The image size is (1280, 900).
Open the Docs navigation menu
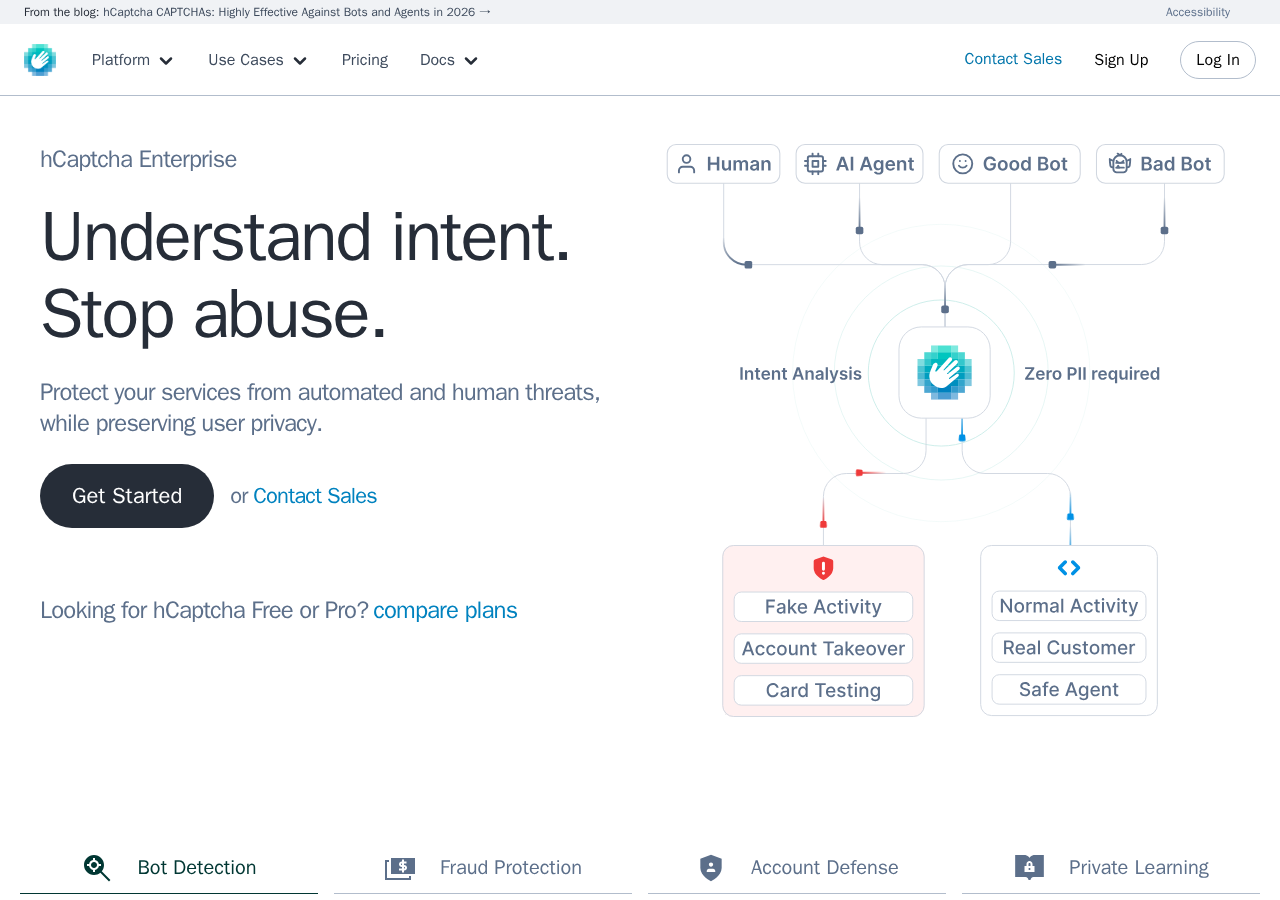[x=450, y=60]
